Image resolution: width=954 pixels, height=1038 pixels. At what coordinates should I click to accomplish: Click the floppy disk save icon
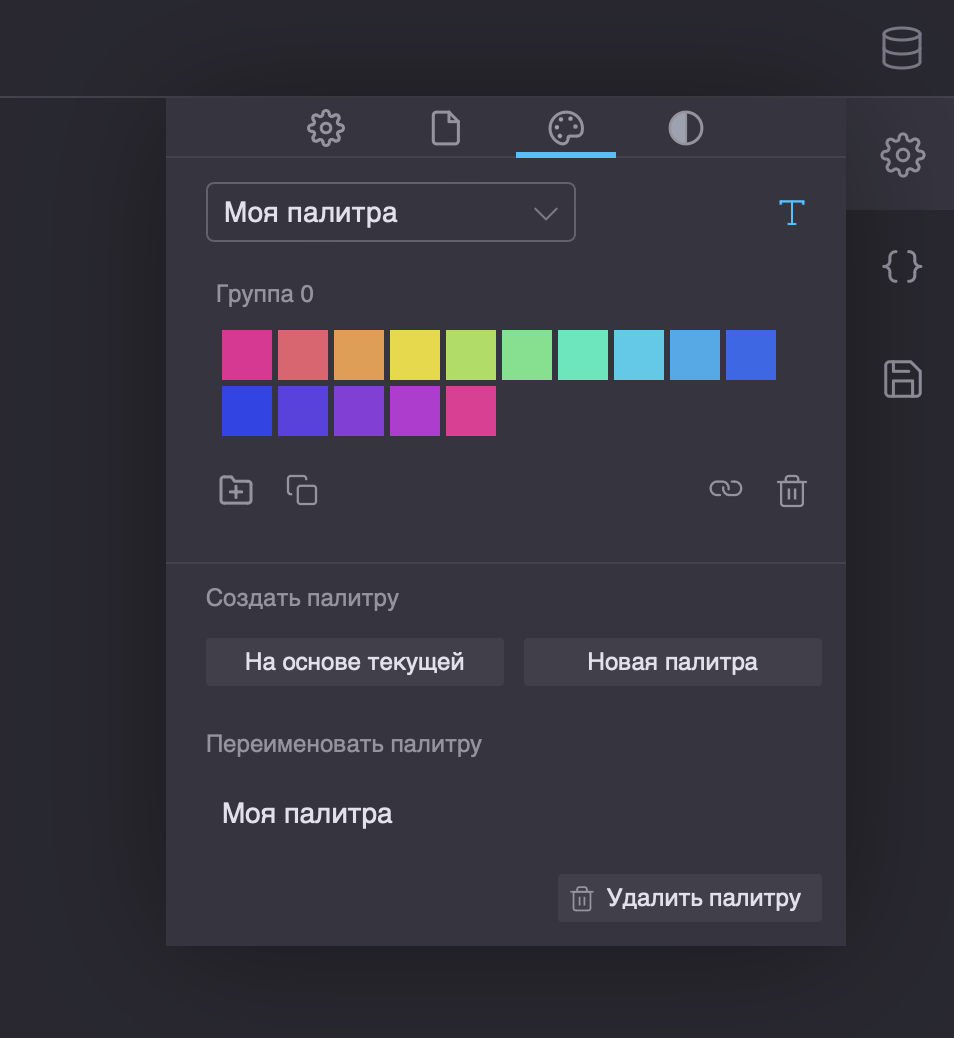tap(902, 380)
